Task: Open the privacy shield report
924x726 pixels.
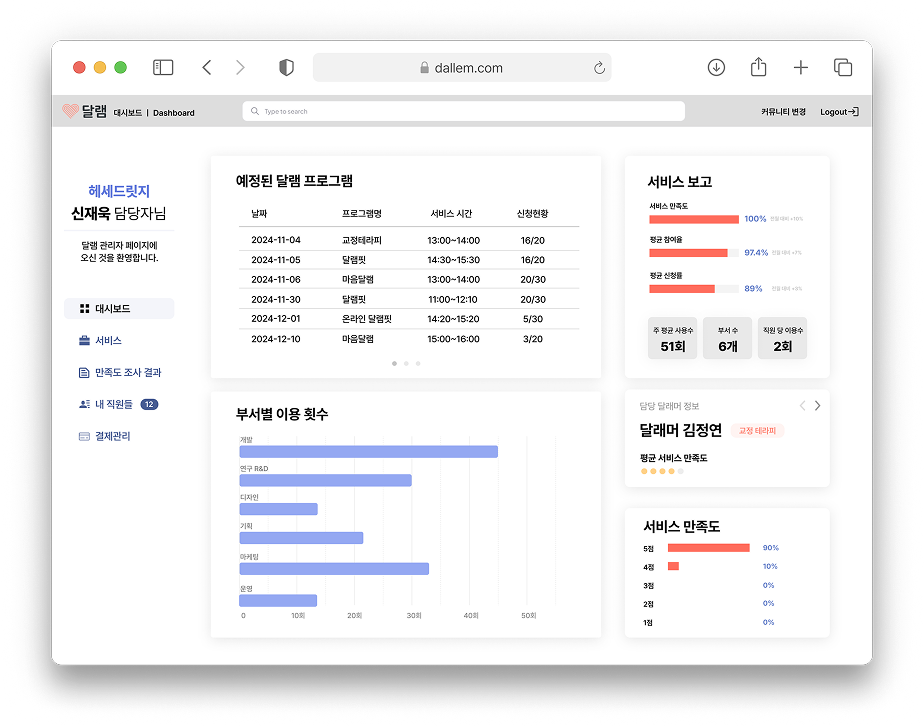Action: pyautogui.click(x=286, y=68)
